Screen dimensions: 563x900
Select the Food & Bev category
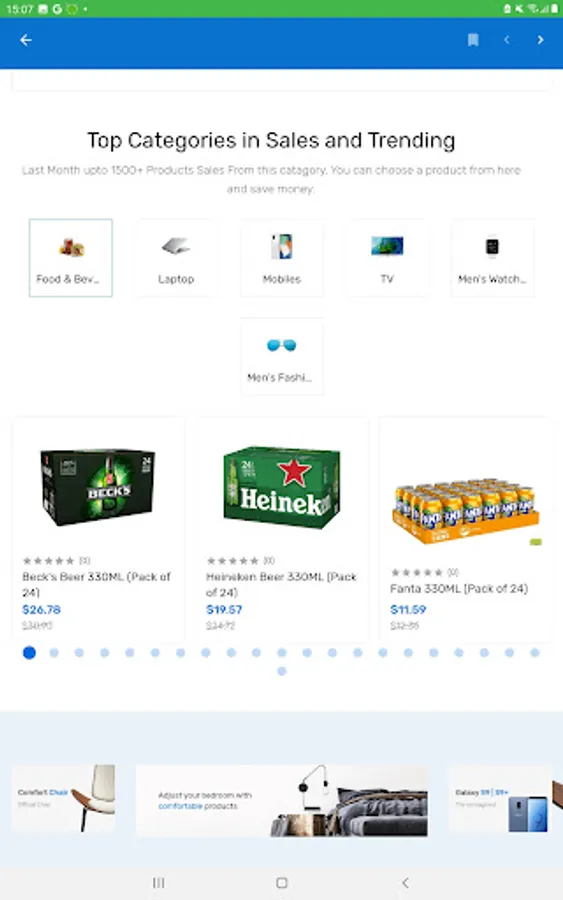(71, 258)
